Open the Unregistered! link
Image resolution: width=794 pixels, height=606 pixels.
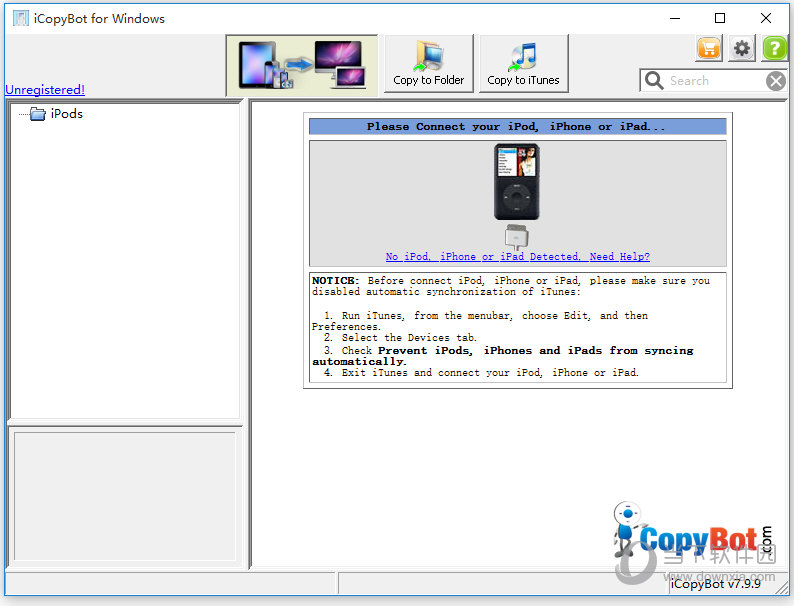pos(45,90)
